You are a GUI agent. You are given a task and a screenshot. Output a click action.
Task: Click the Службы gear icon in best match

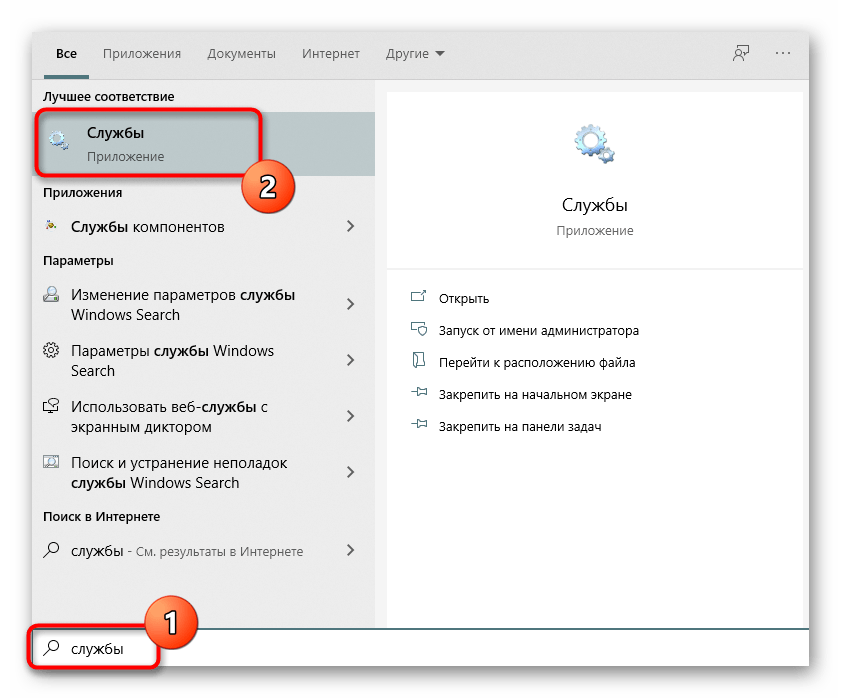59,142
